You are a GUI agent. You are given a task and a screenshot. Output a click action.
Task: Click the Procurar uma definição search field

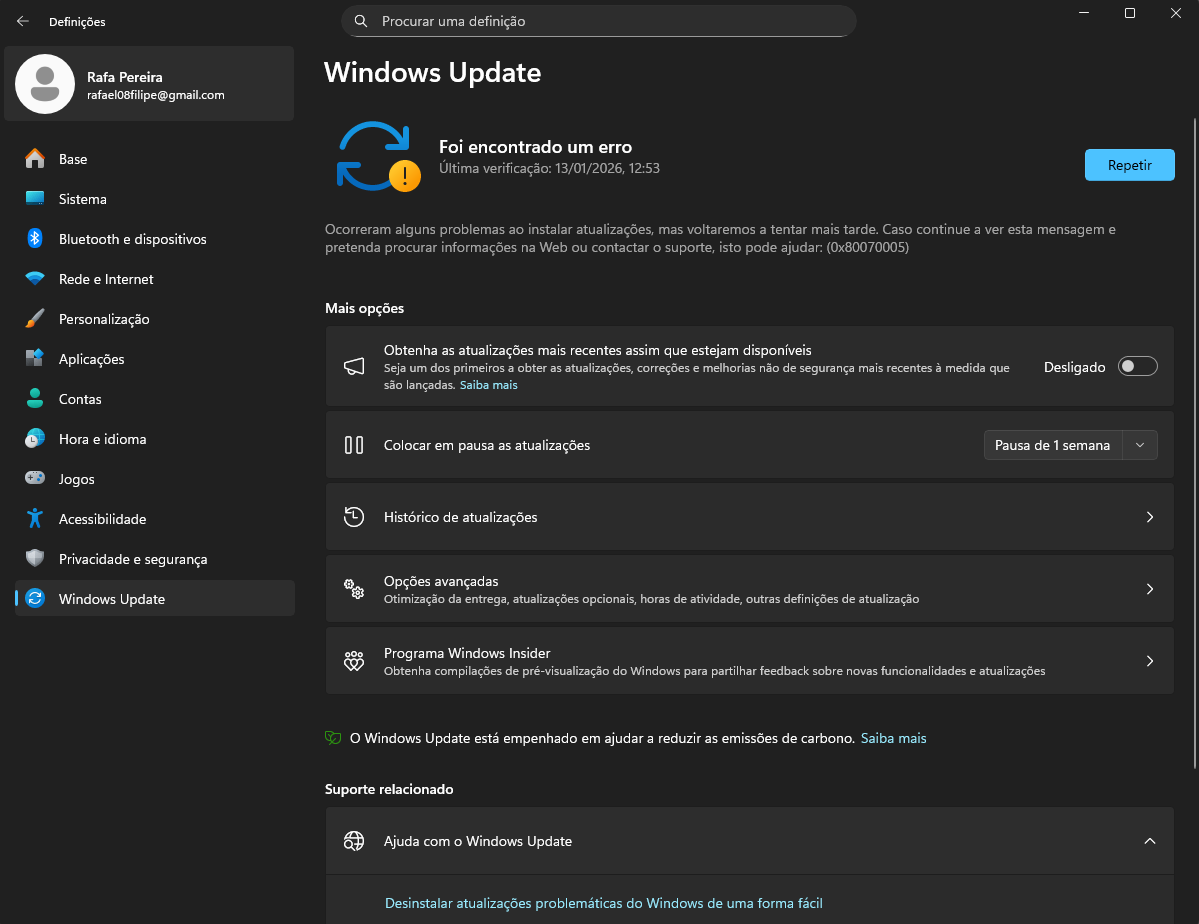point(599,21)
